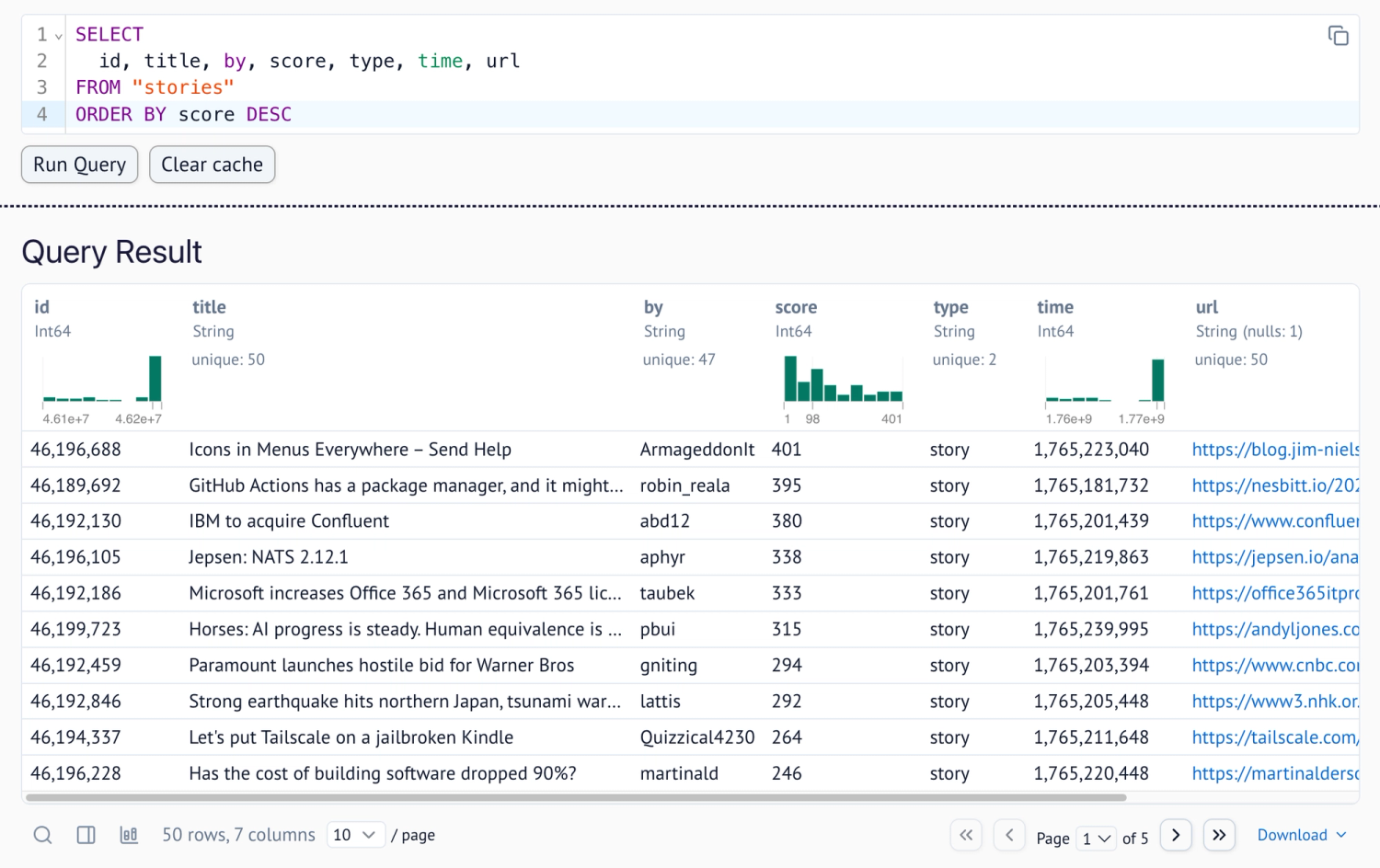Jump to the first page of results
Viewport: 1380px width, 868px height.
(x=966, y=835)
